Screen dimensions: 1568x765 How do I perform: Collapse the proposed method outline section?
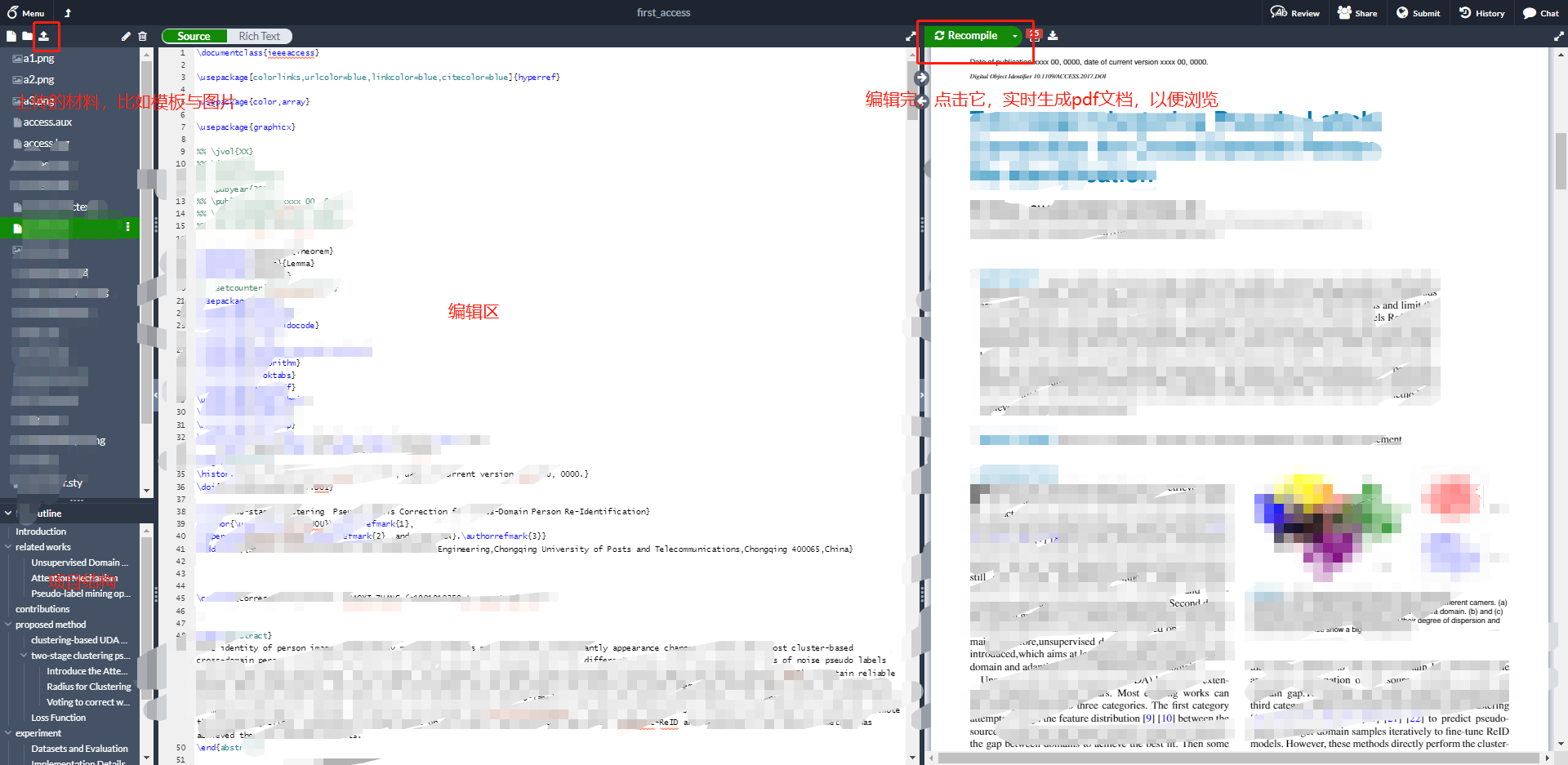pyautogui.click(x=8, y=624)
